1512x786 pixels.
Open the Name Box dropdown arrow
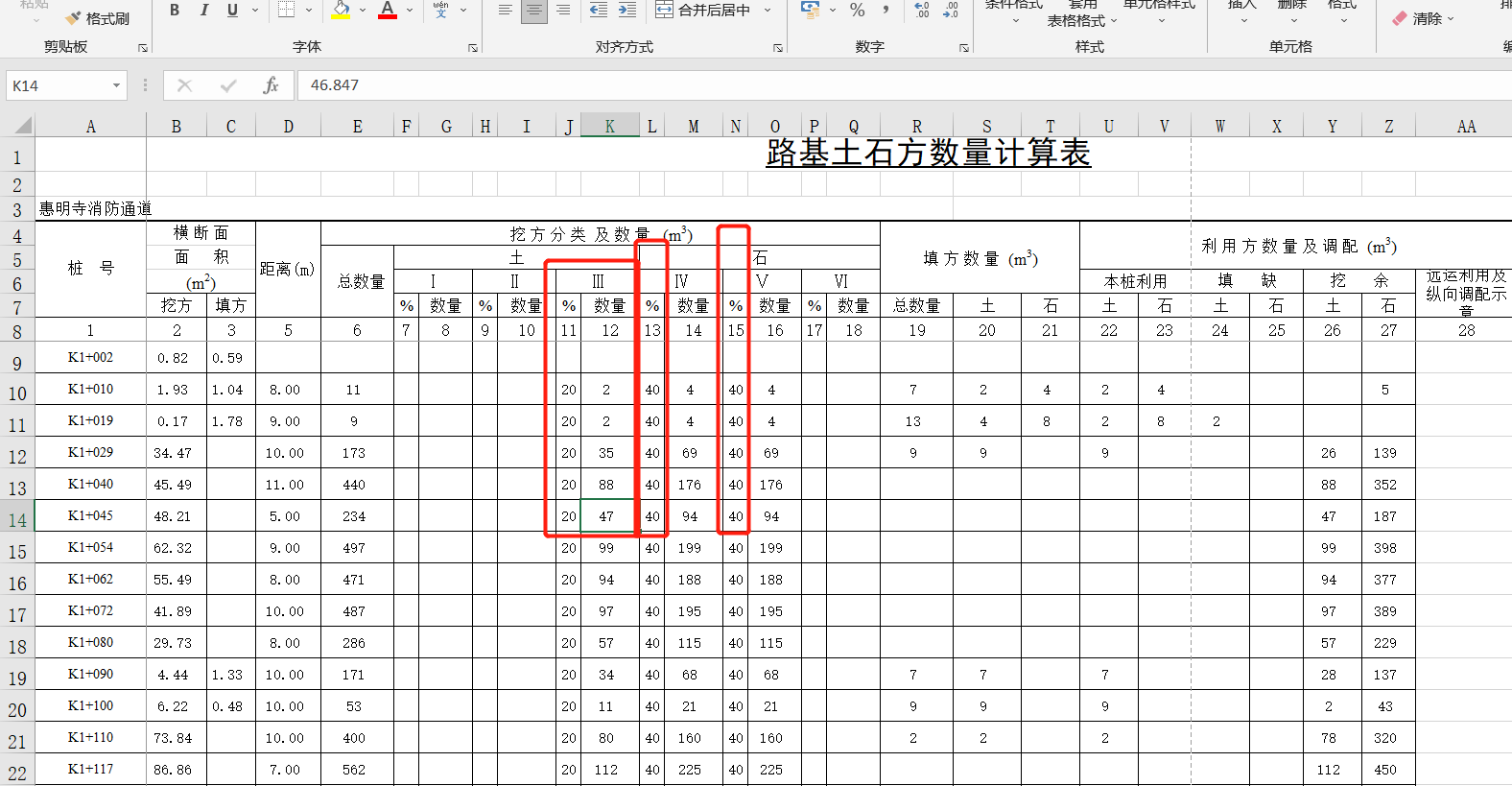[117, 85]
